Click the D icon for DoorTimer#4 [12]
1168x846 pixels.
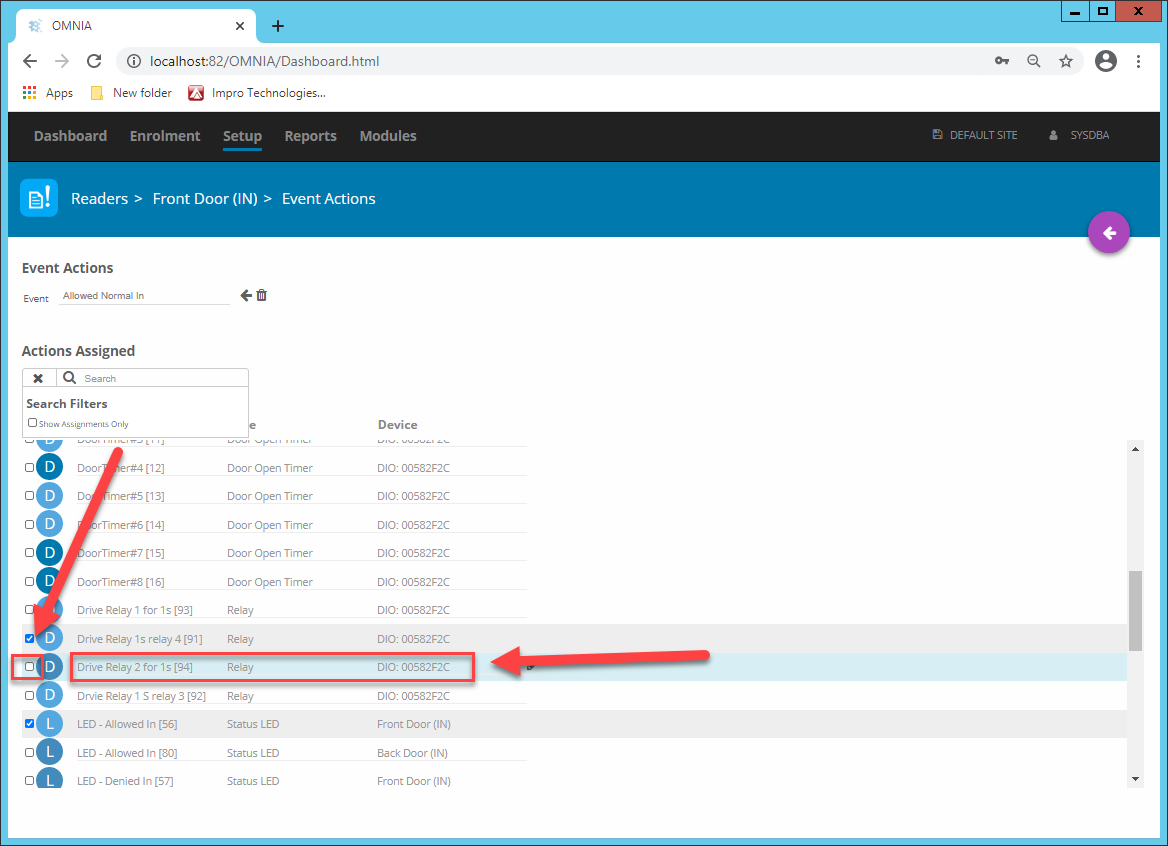point(49,467)
